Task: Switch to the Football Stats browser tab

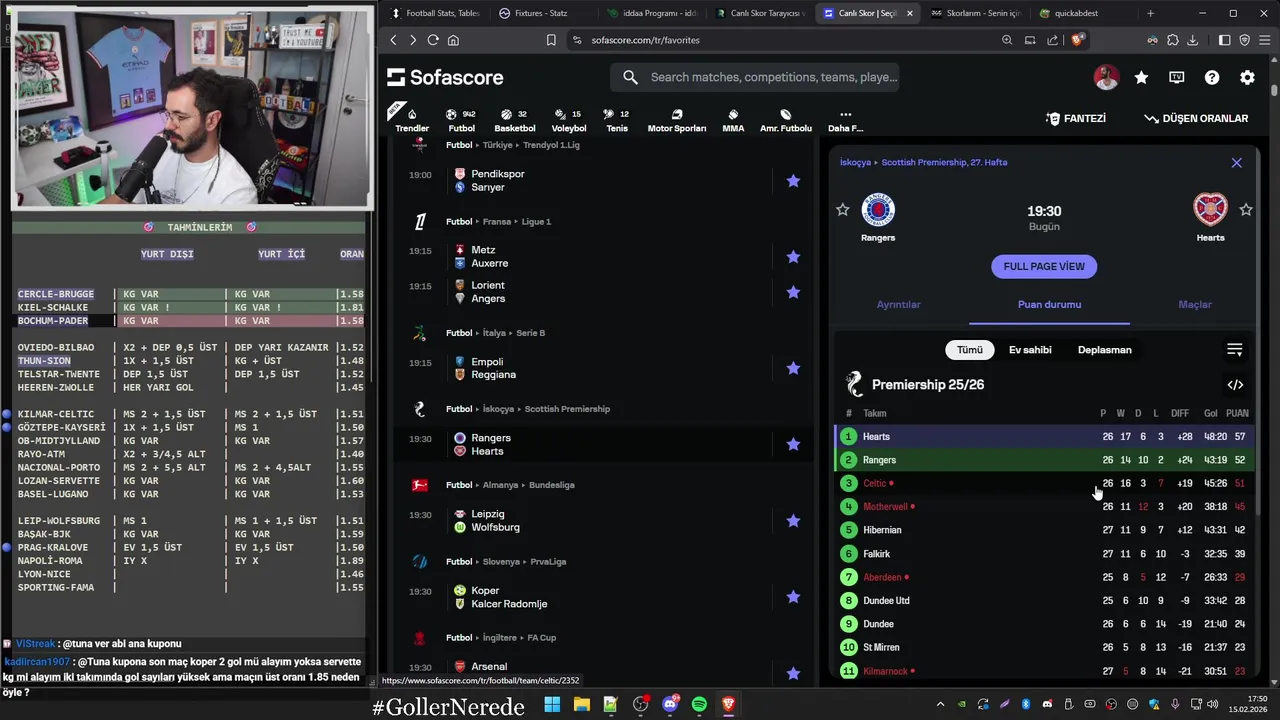Action: 436,13
